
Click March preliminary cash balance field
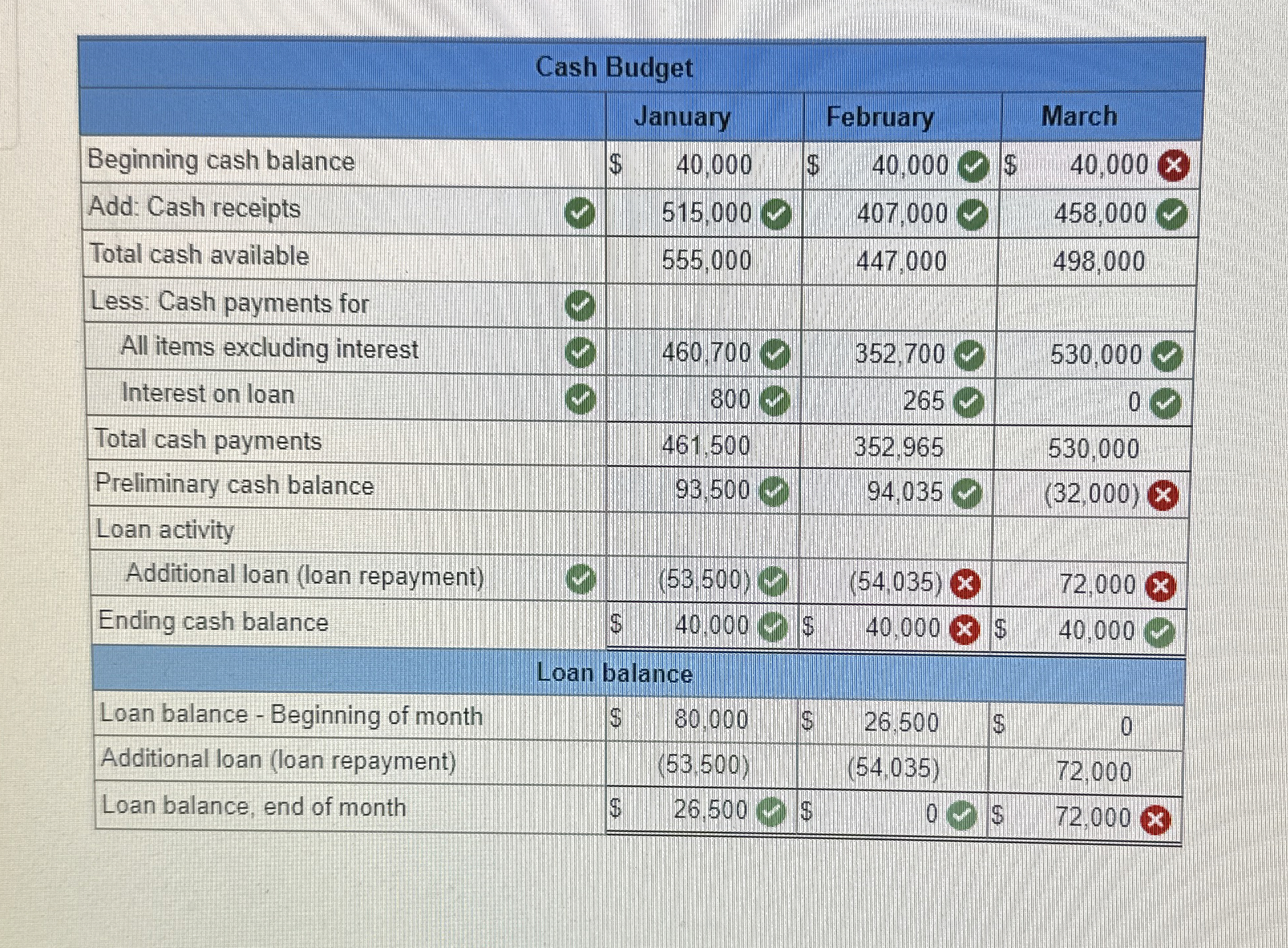click(x=1091, y=494)
